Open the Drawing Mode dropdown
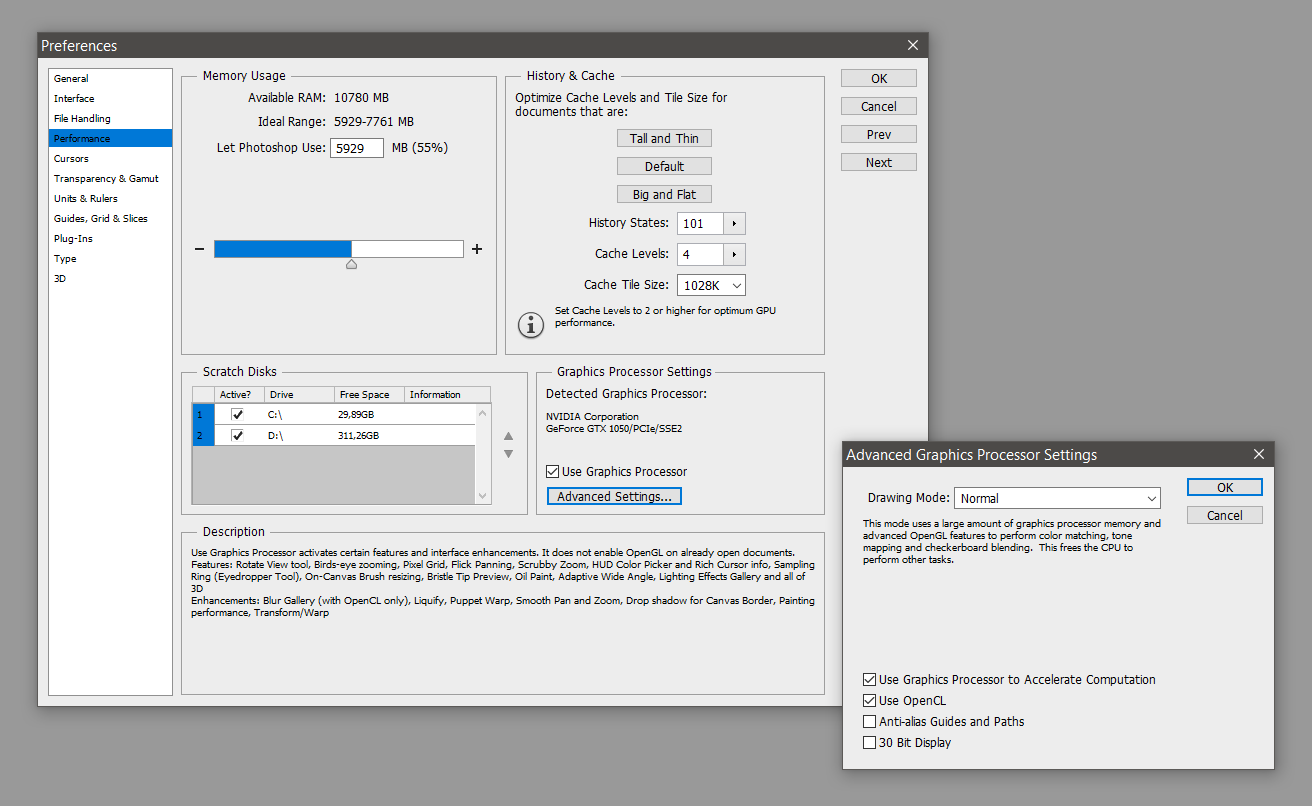 click(1057, 498)
